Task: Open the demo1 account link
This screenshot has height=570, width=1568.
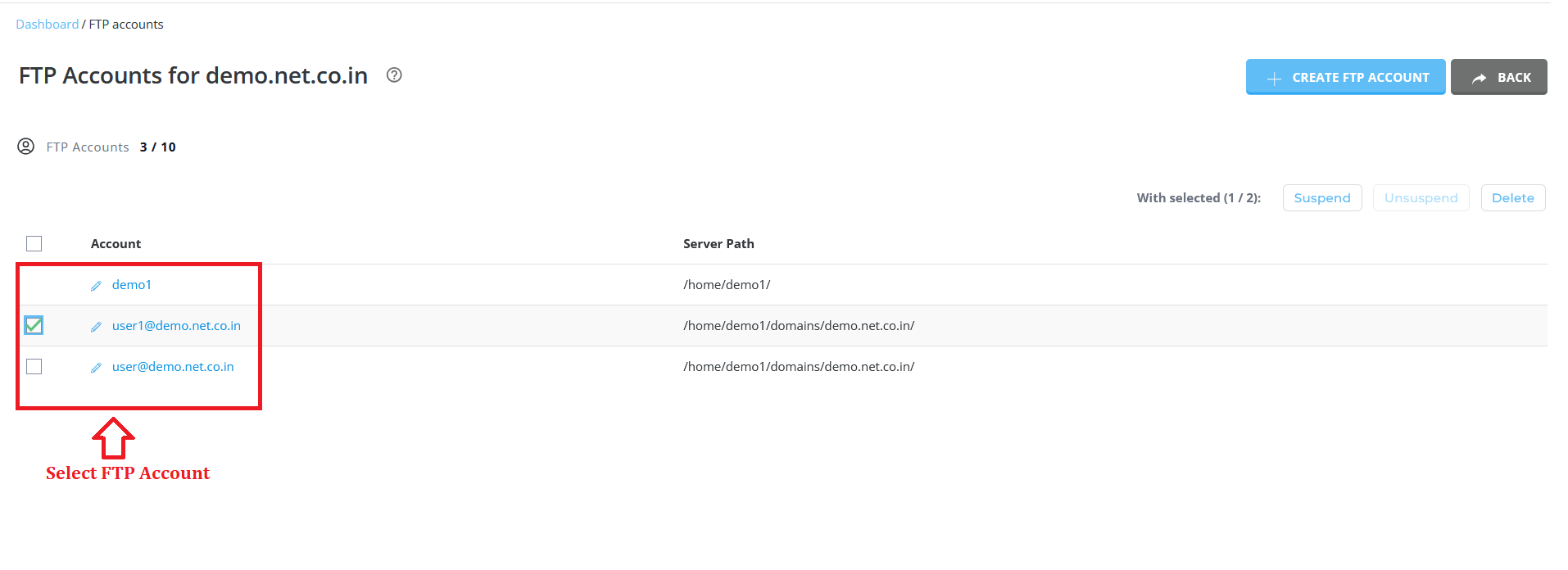Action: [x=132, y=285]
